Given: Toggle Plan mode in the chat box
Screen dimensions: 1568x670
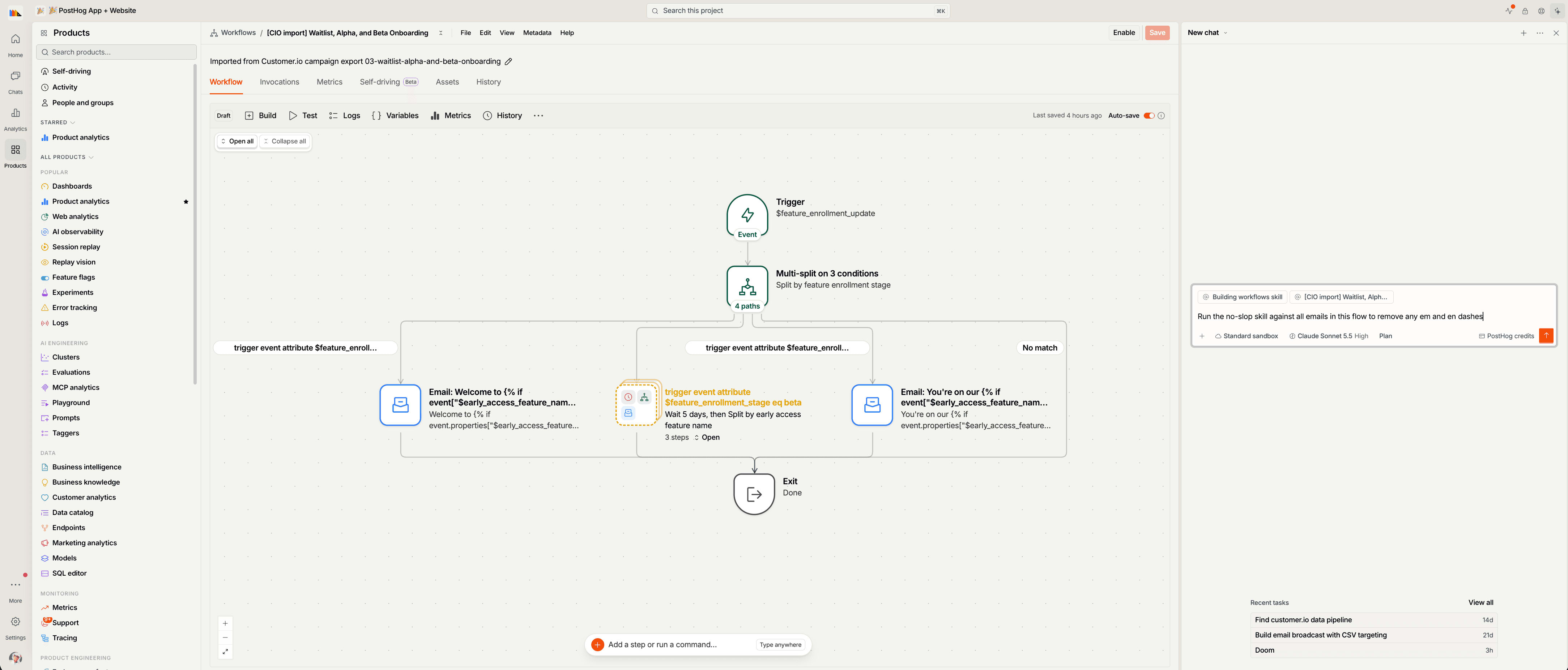Looking at the screenshot, I should 1385,336.
